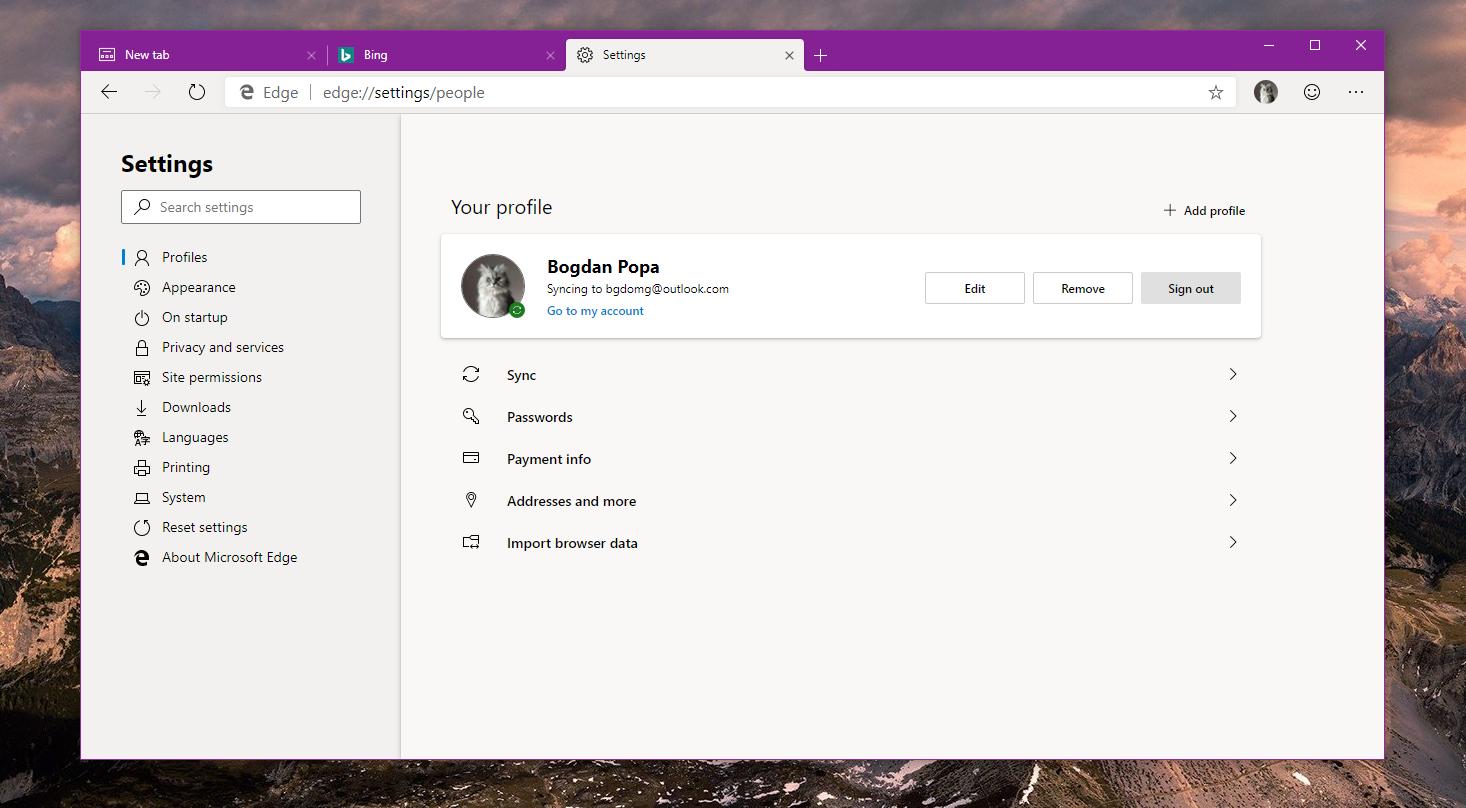Expand the Sync row chevron

1232,374
